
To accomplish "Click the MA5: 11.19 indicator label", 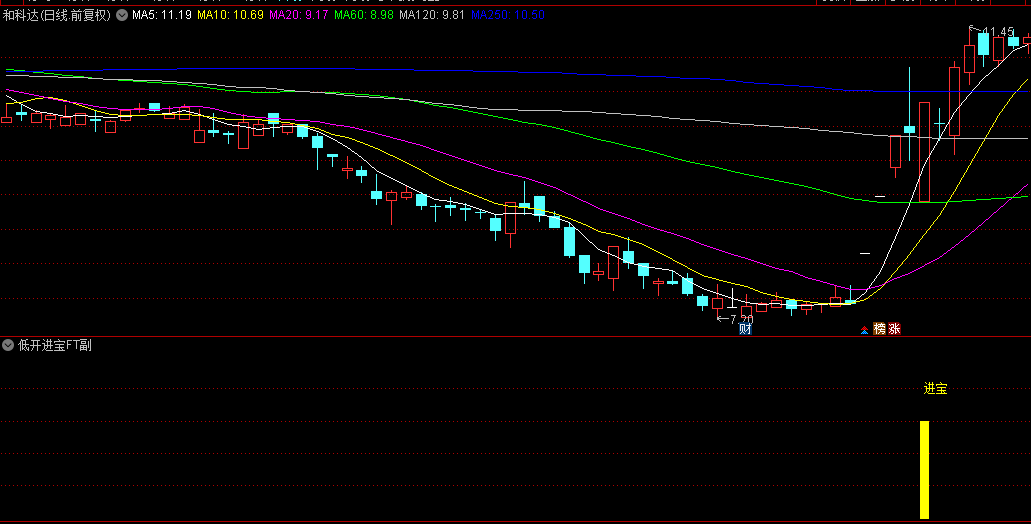I will 162,15.
